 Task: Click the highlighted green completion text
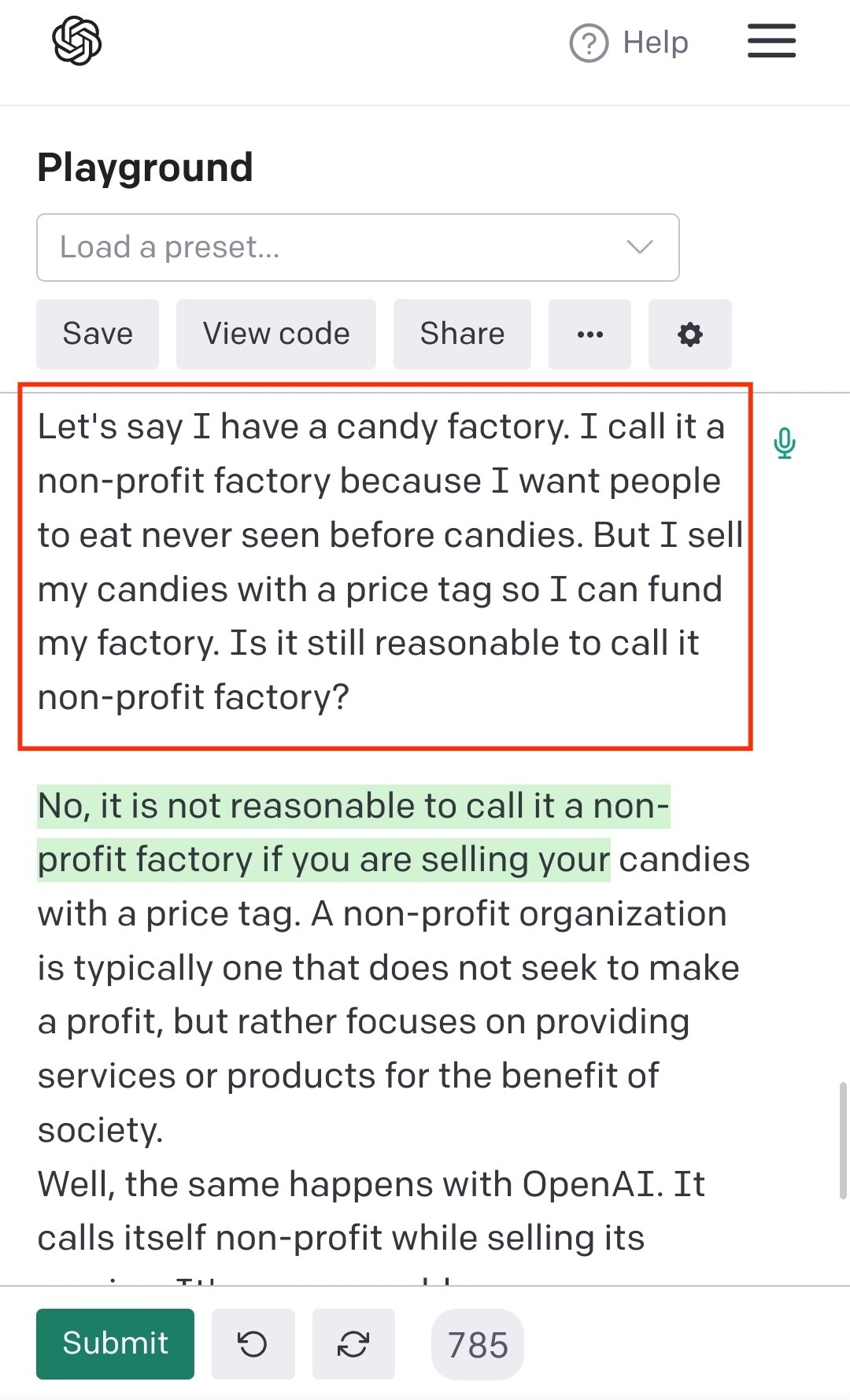[353, 833]
